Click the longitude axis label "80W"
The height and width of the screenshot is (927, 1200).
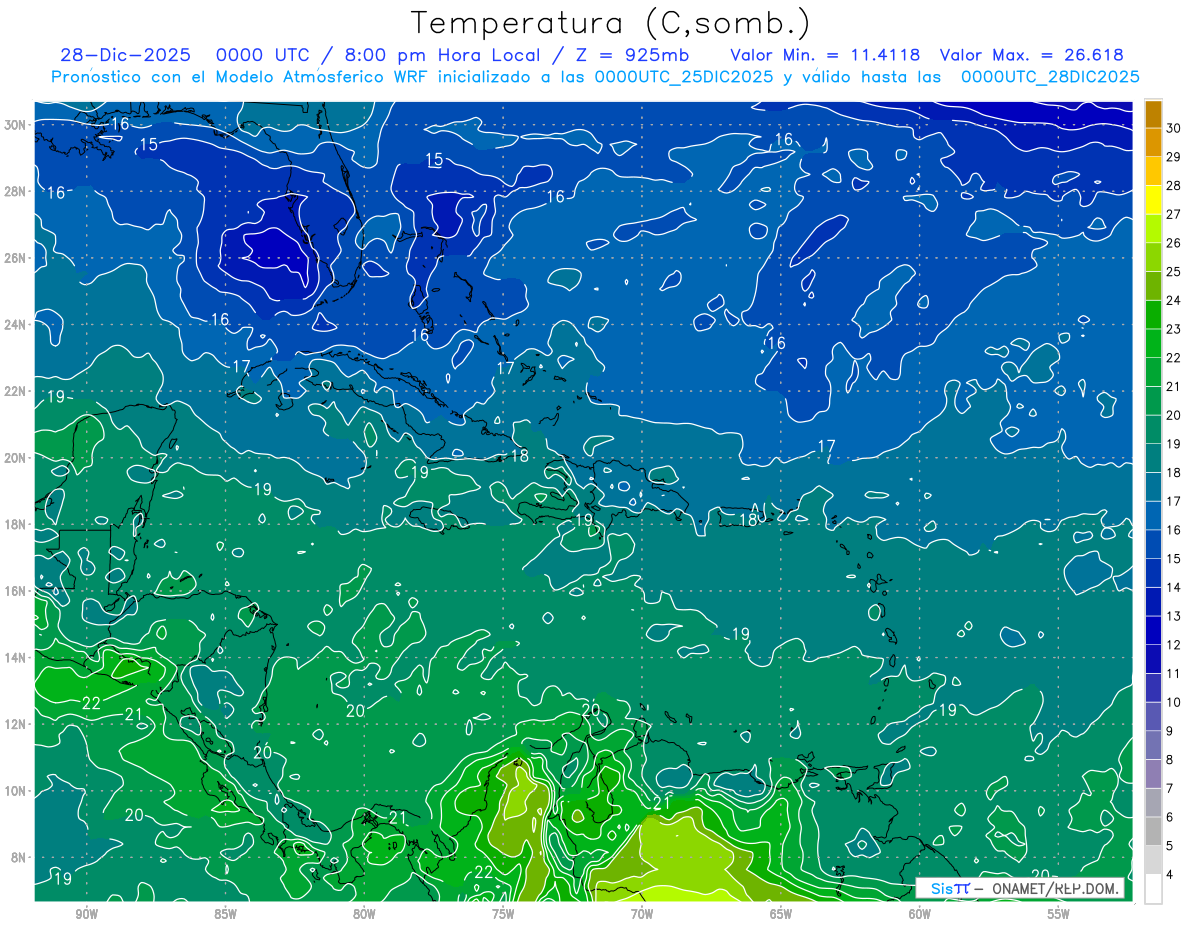364,915
